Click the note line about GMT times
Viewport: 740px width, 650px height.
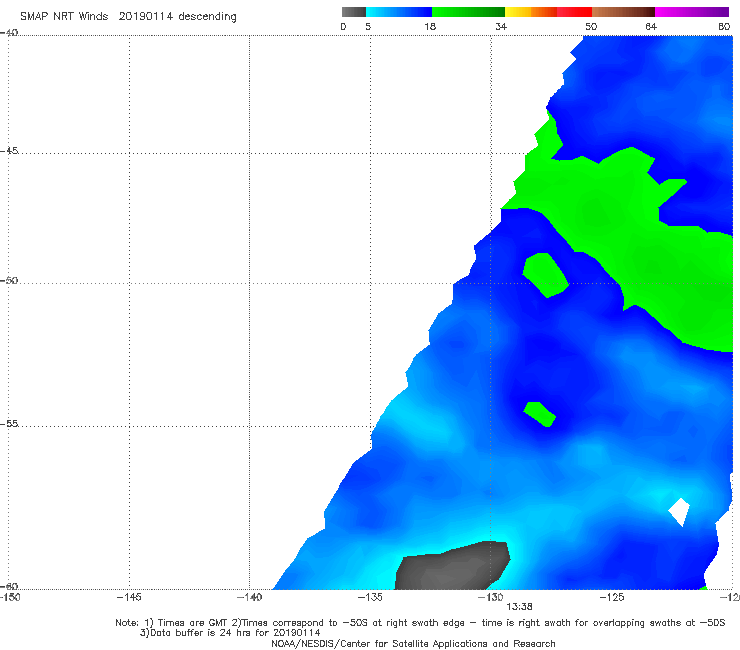(420, 623)
